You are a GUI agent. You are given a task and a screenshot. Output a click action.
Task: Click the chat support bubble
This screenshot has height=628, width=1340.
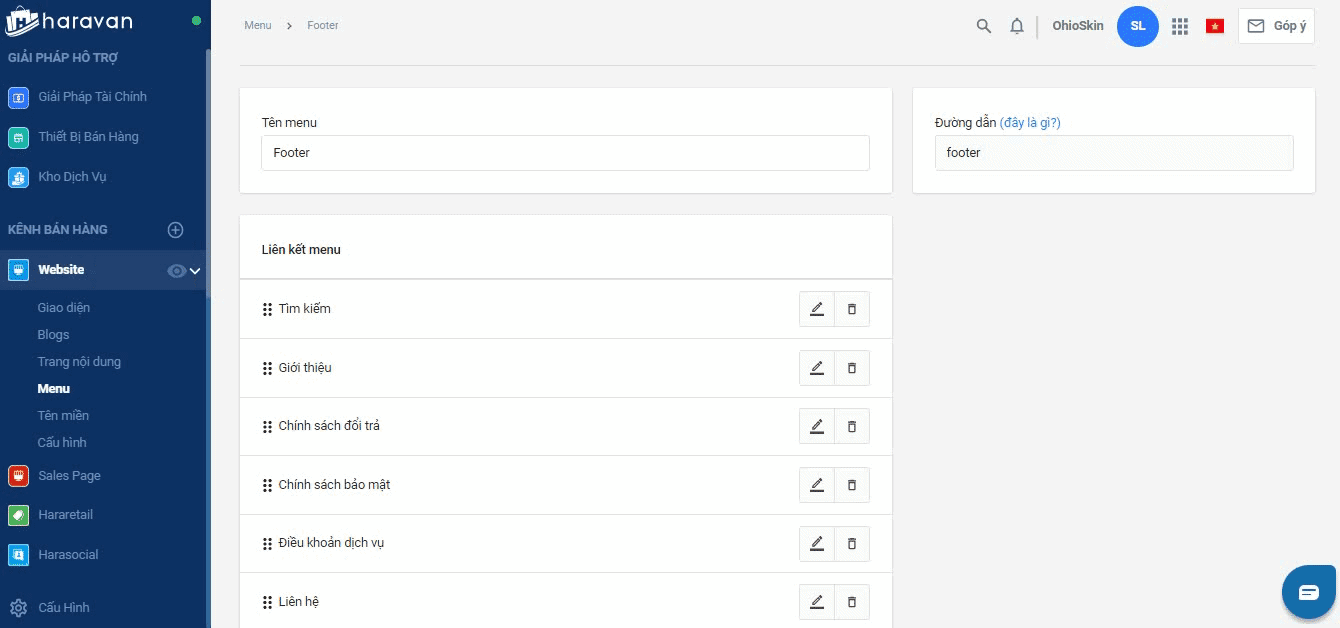pos(1308,592)
